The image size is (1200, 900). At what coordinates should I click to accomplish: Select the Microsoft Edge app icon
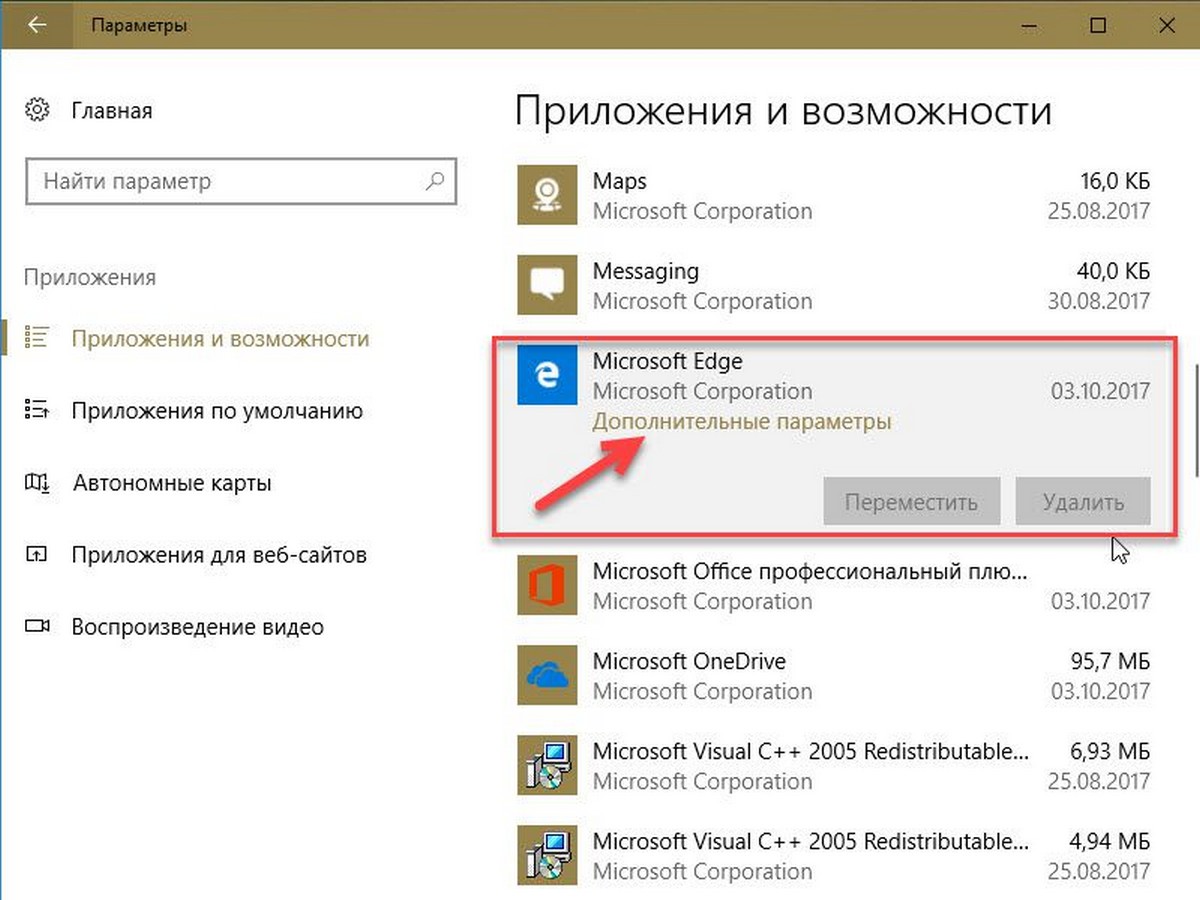pos(546,375)
